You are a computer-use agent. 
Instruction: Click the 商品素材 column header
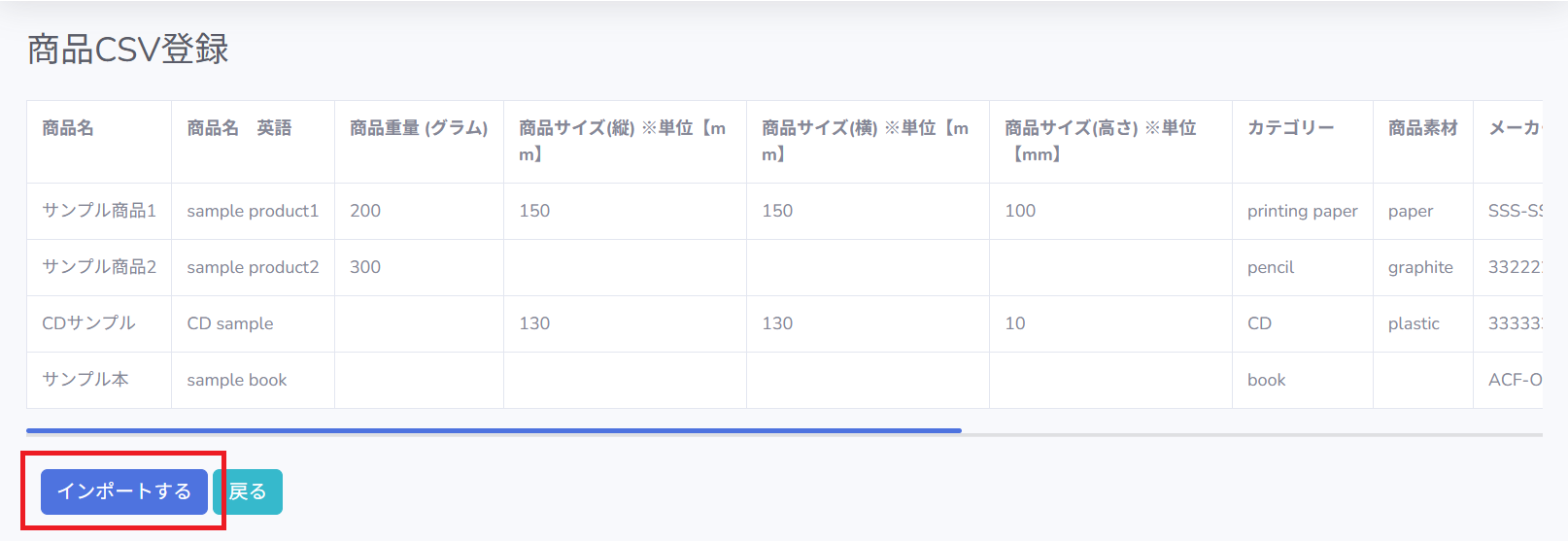click(1422, 128)
